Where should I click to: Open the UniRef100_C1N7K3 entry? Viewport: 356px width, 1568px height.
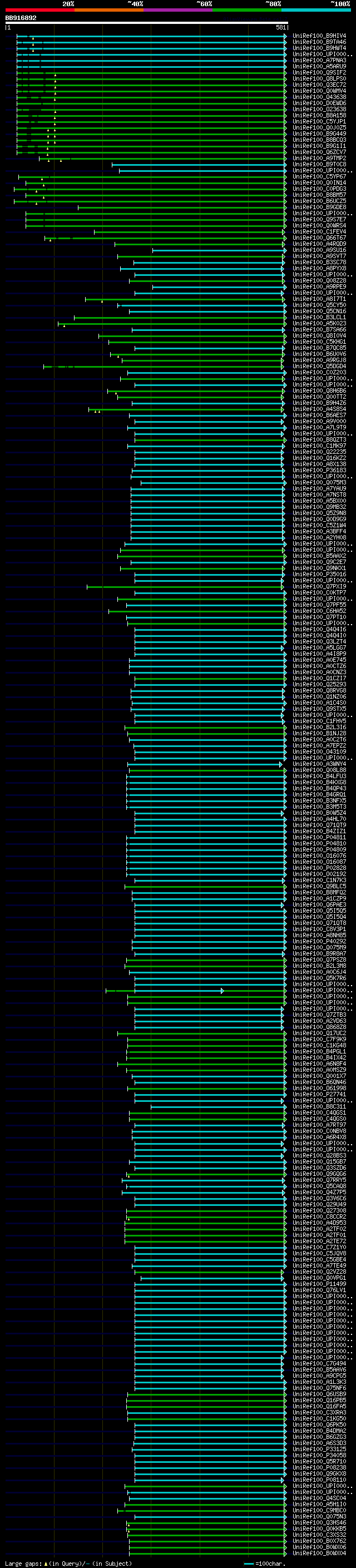tap(319, 880)
